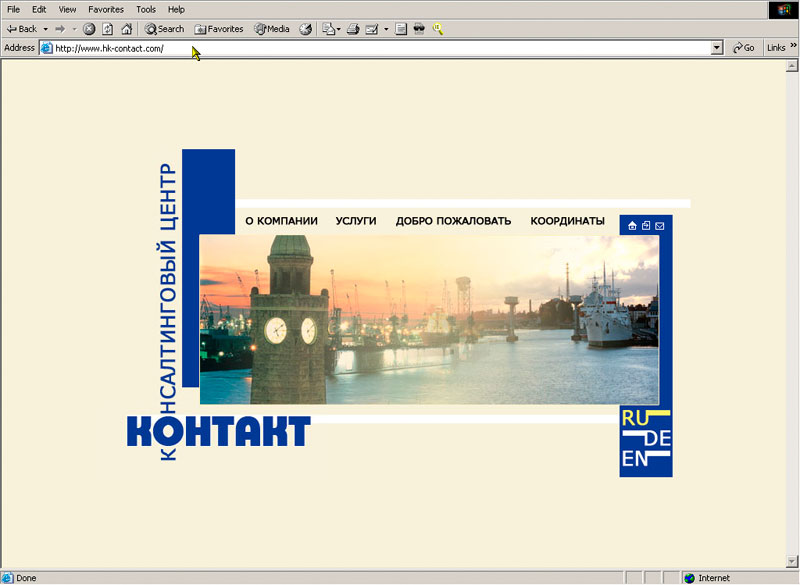Open browsing History via the clock icon
The image size is (800, 585).
pos(304,28)
